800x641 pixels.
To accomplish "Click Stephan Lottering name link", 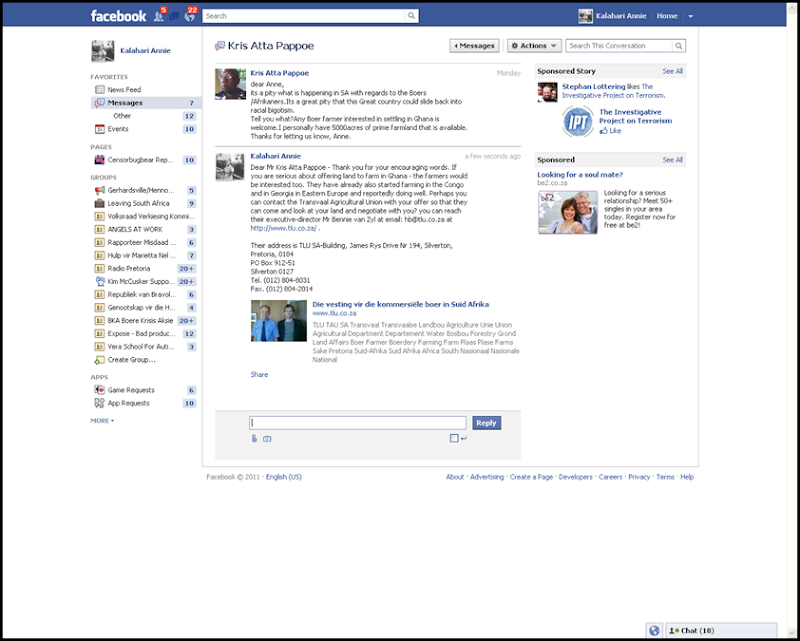I will pyautogui.click(x=593, y=87).
